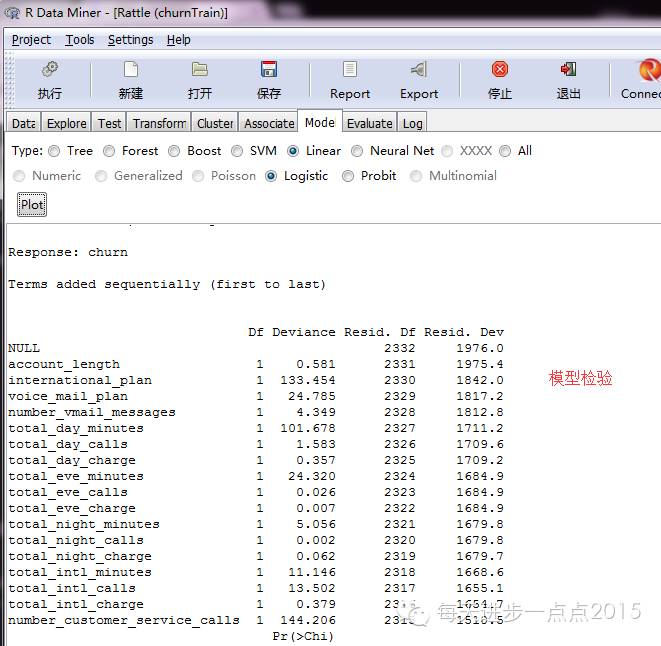Click the Execute (执行) gears icon
This screenshot has height=646, width=661.
click(49, 70)
